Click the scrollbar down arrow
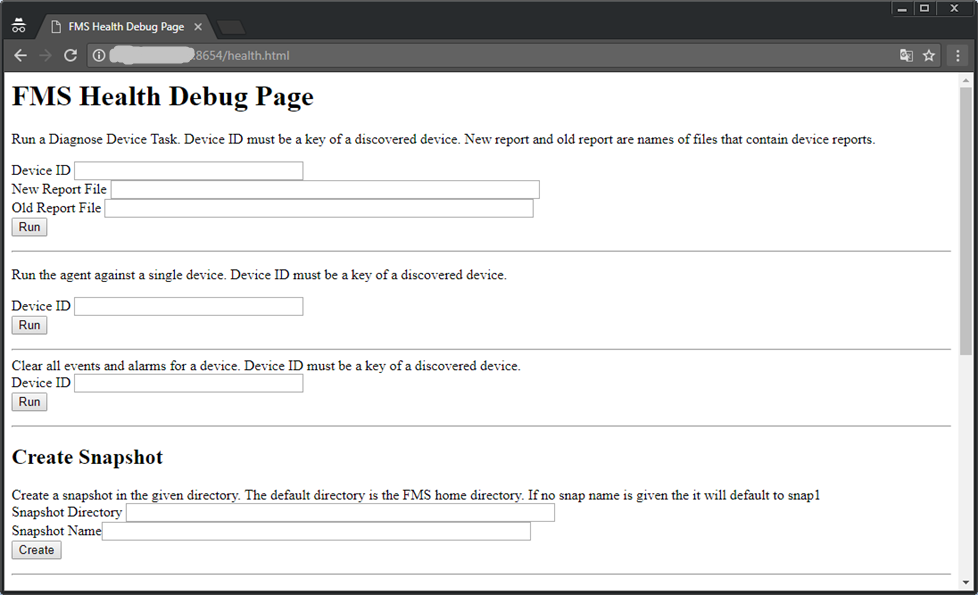The image size is (978, 595). tap(966, 583)
